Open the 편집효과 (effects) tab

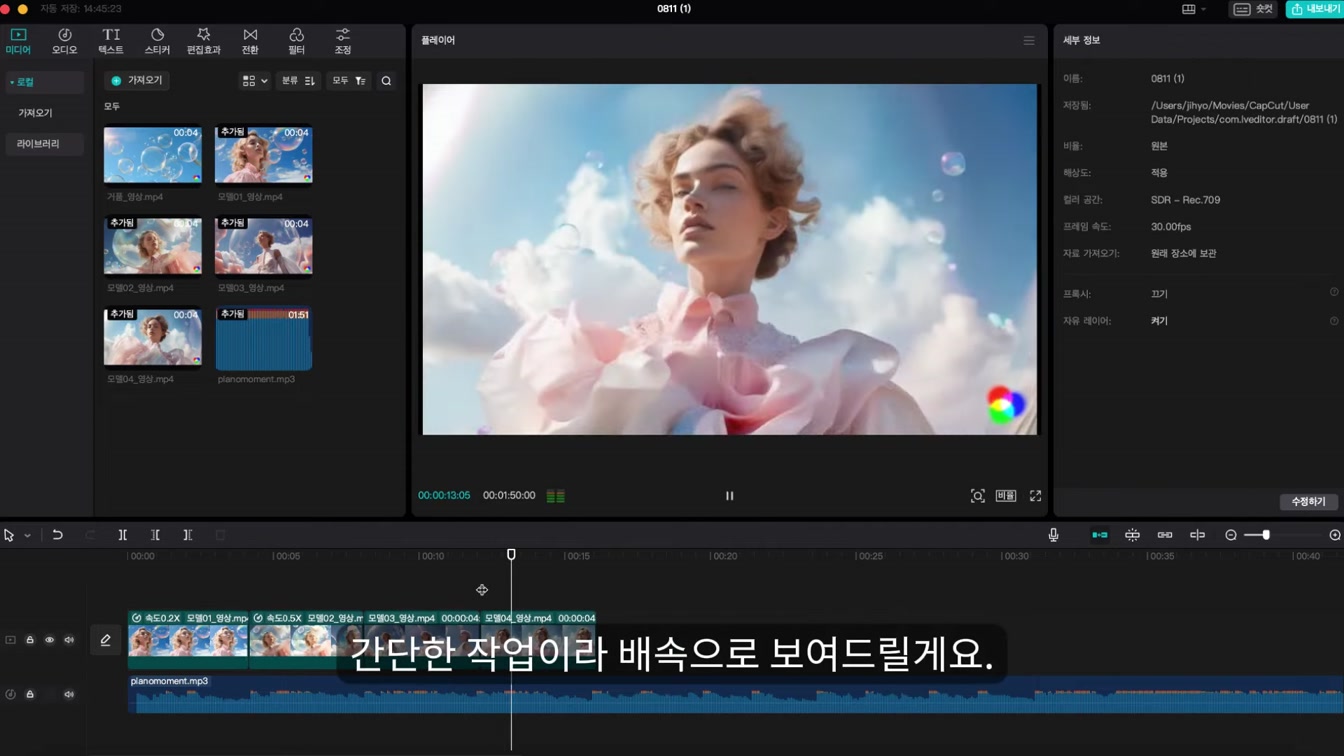[x=203, y=41]
